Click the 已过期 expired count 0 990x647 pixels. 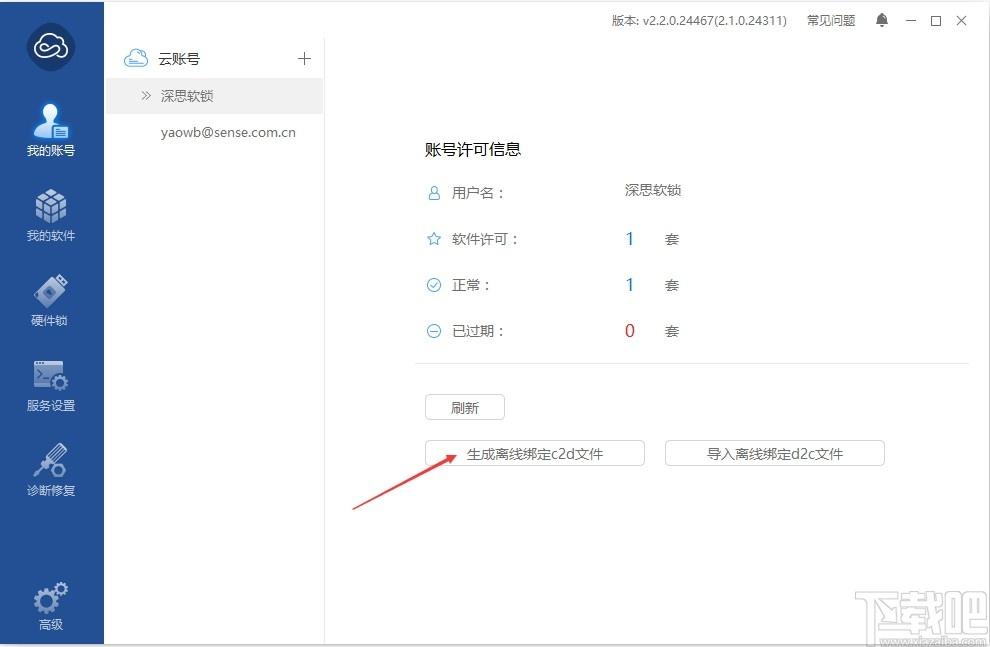pos(630,331)
